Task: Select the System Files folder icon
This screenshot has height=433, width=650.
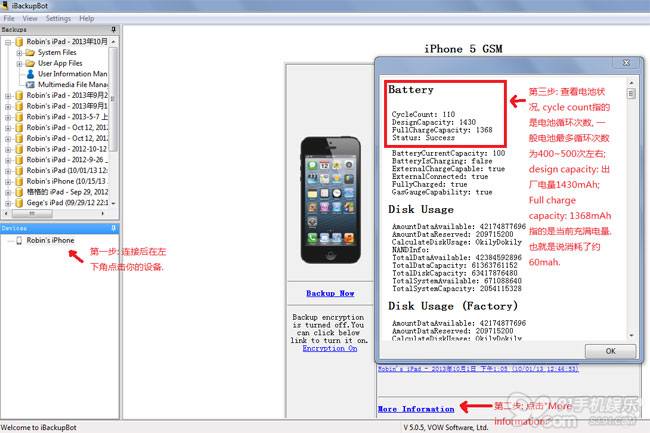Action: click(x=30, y=53)
